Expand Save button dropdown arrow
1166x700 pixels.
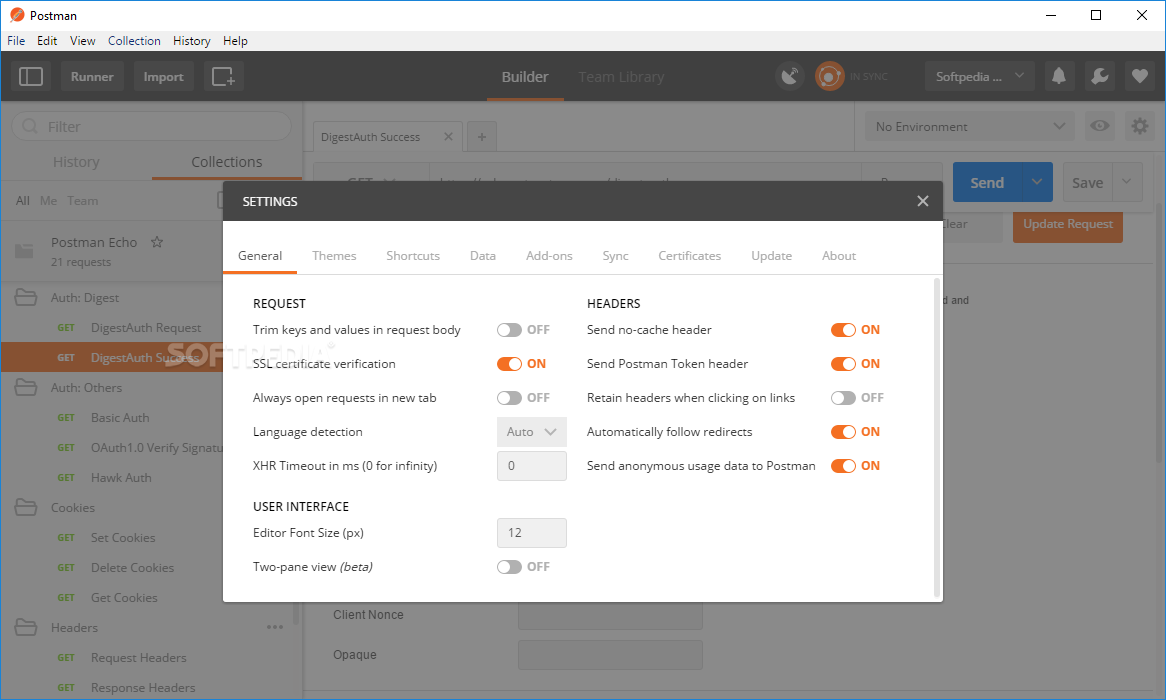pos(1127,182)
